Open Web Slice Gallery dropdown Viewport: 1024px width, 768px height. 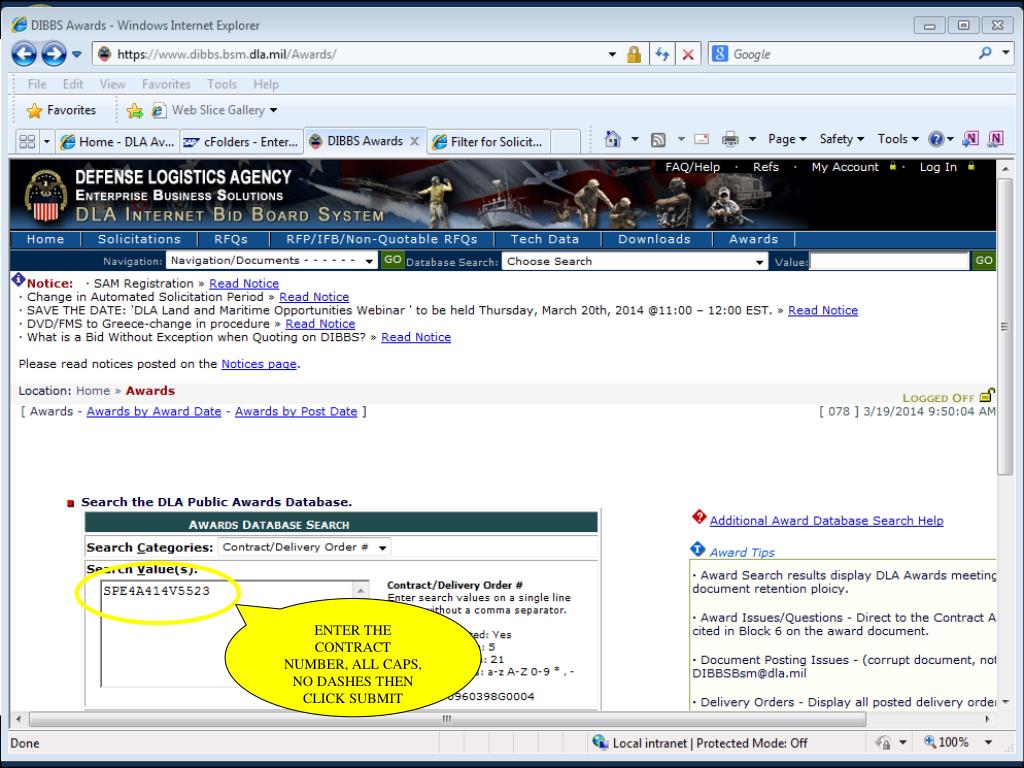273,110
